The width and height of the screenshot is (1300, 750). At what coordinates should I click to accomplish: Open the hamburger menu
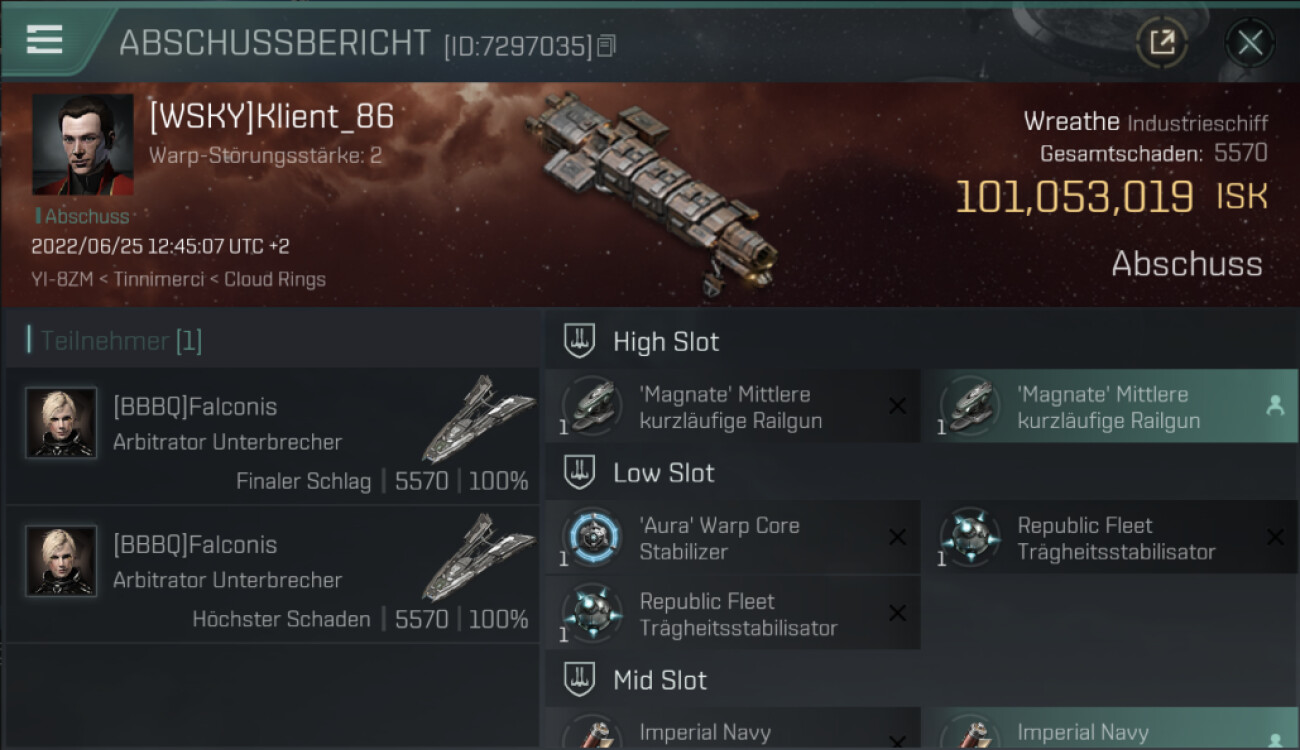[44, 40]
